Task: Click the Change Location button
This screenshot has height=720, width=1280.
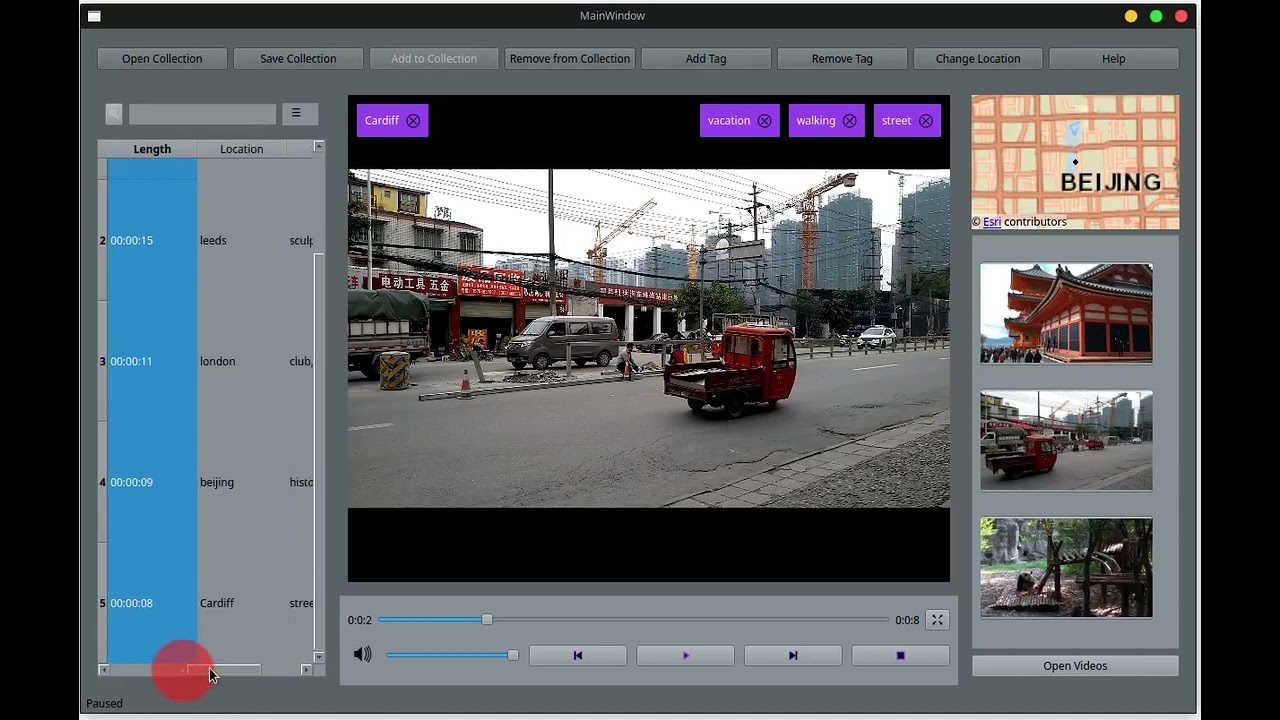Action: pyautogui.click(x=978, y=59)
